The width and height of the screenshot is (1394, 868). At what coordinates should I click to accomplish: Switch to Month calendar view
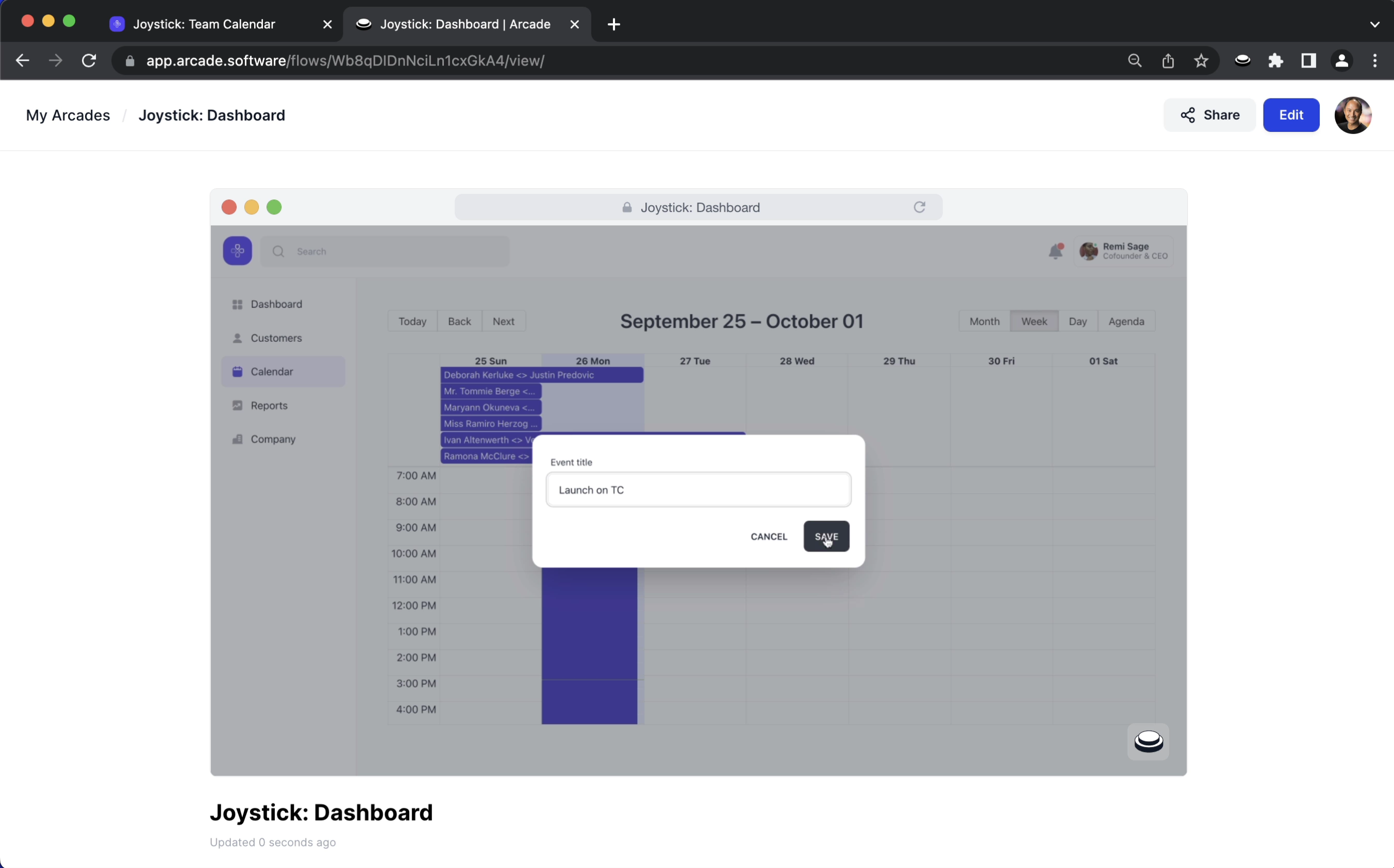(984, 320)
